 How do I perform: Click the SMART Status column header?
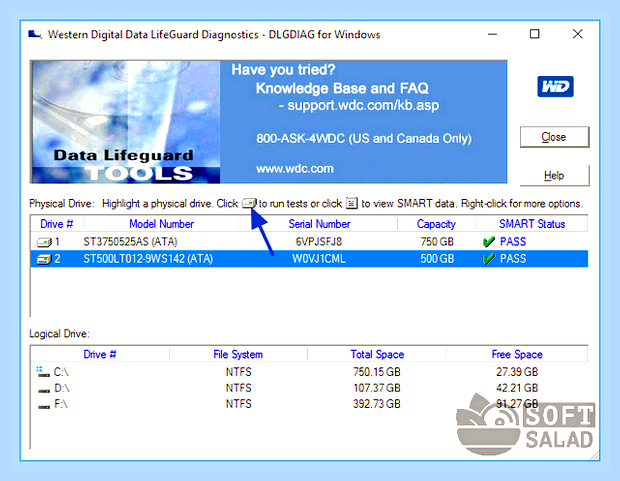point(532,224)
